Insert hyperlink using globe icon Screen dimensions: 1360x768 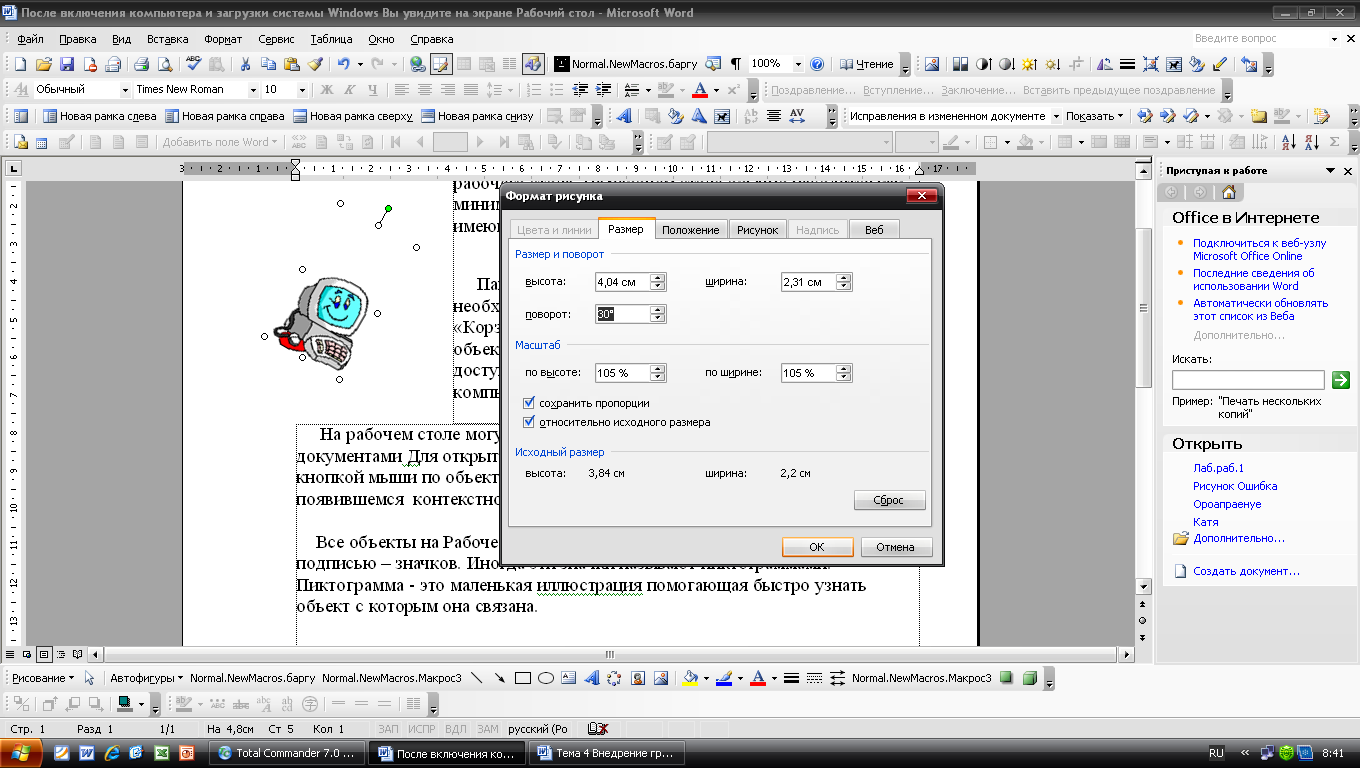click(417, 64)
